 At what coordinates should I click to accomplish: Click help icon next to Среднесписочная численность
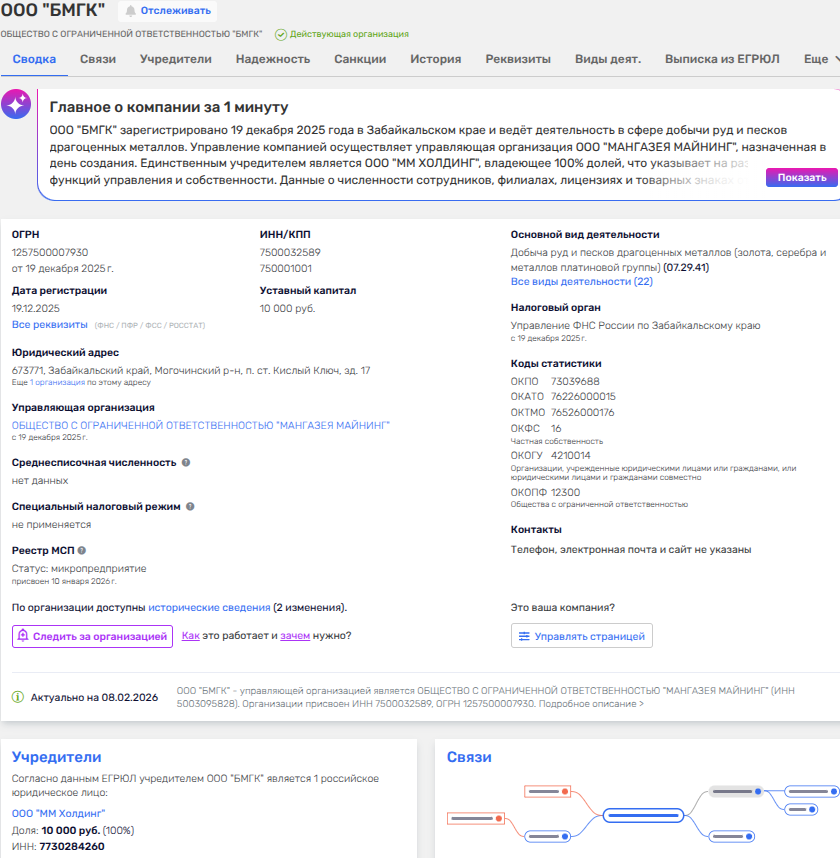pos(186,463)
